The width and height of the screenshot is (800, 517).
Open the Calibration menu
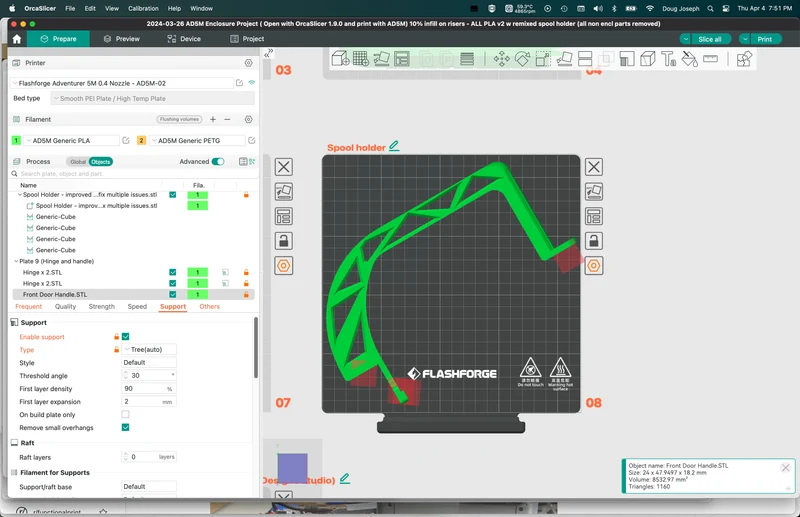(143, 8)
